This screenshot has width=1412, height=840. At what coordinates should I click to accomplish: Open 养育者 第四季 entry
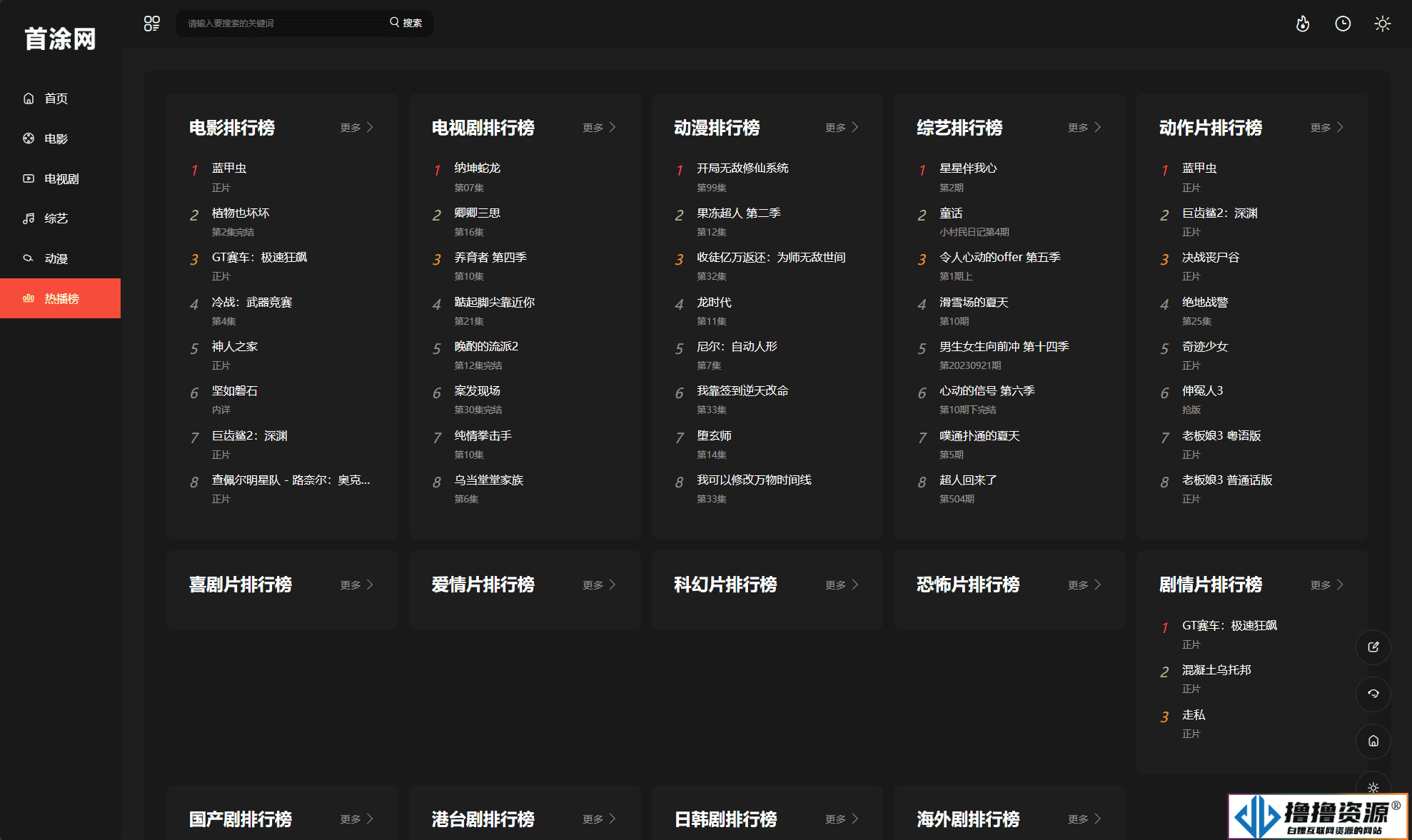coord(490,258)
